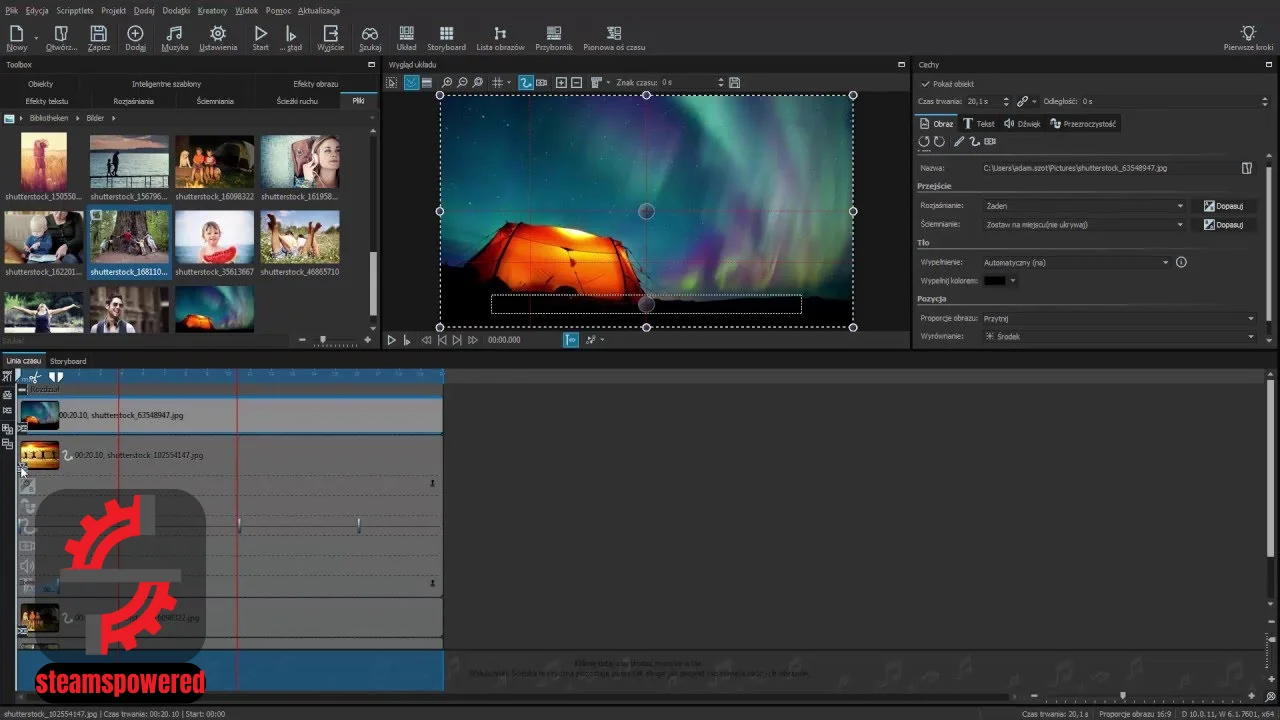The image size is (1280, 720).
Task: Open Rozjaśnianie dropdown set to Żaden
Action: pos(1085,206)
